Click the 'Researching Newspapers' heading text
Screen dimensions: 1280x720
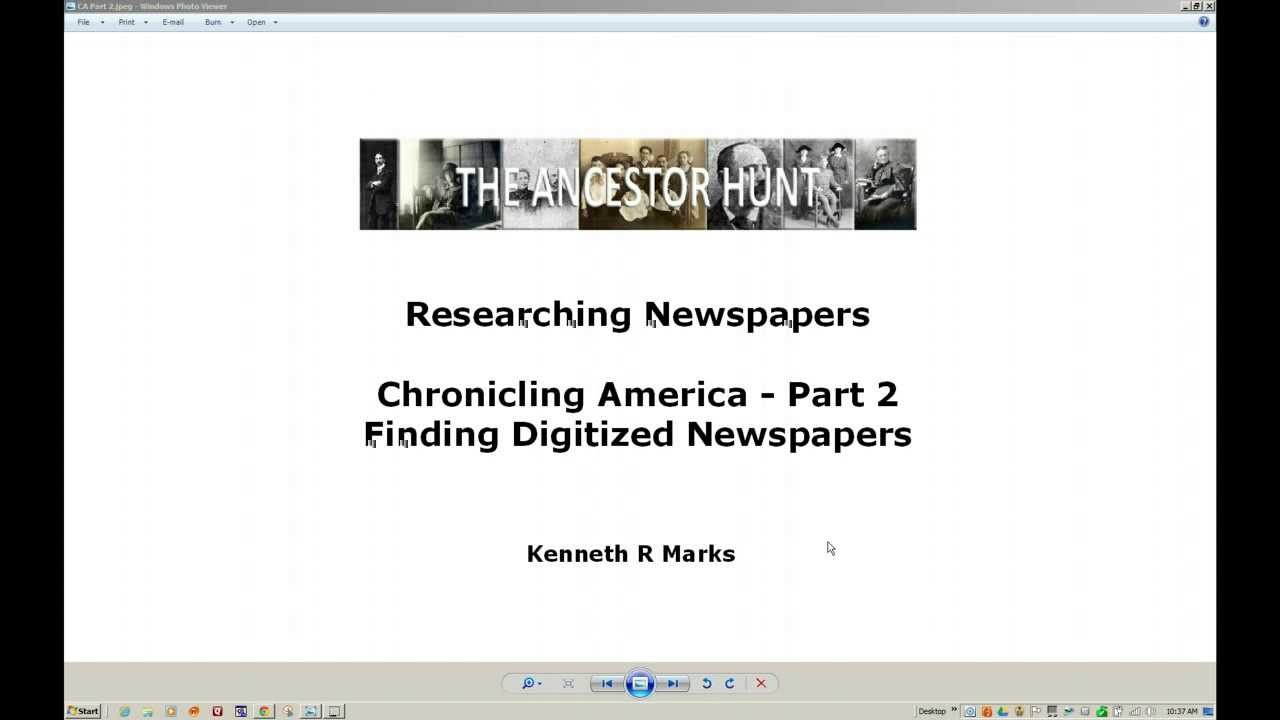638,315
